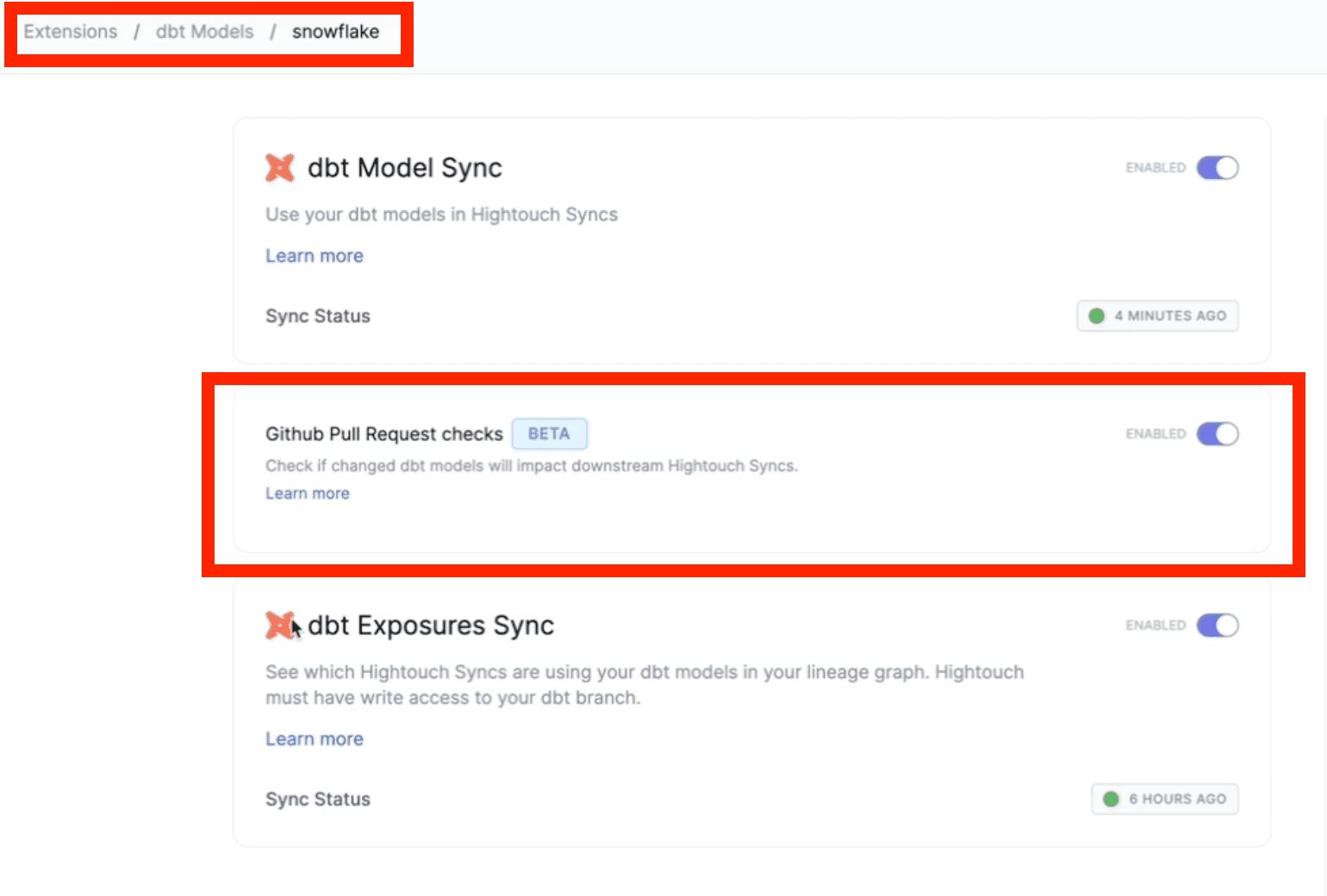Click the Github Pull Request checks title
The image size is (1327, 896).
[384, 434]
